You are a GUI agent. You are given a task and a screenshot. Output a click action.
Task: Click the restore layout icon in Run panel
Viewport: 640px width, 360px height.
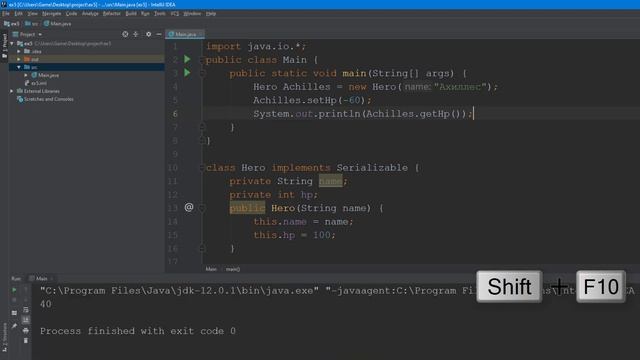14,313
